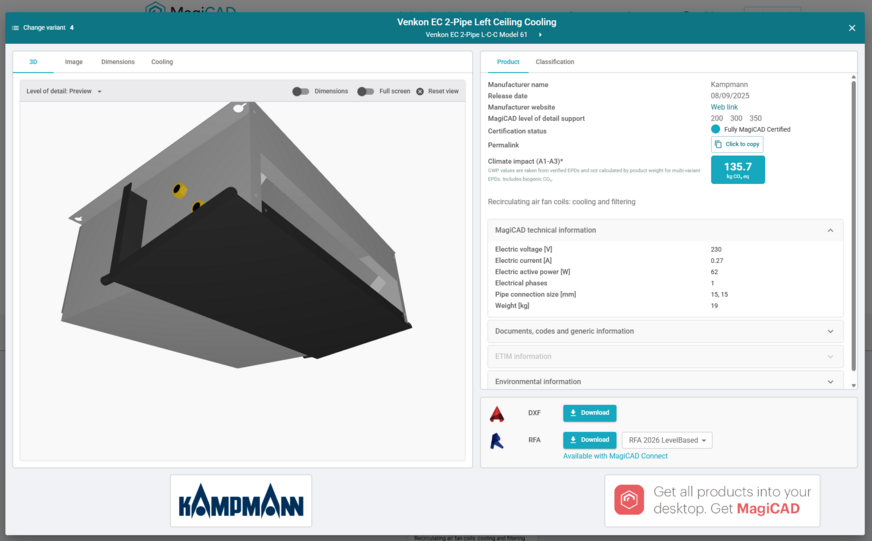Click the MagiCAD red logo icon

coord(629,500)
